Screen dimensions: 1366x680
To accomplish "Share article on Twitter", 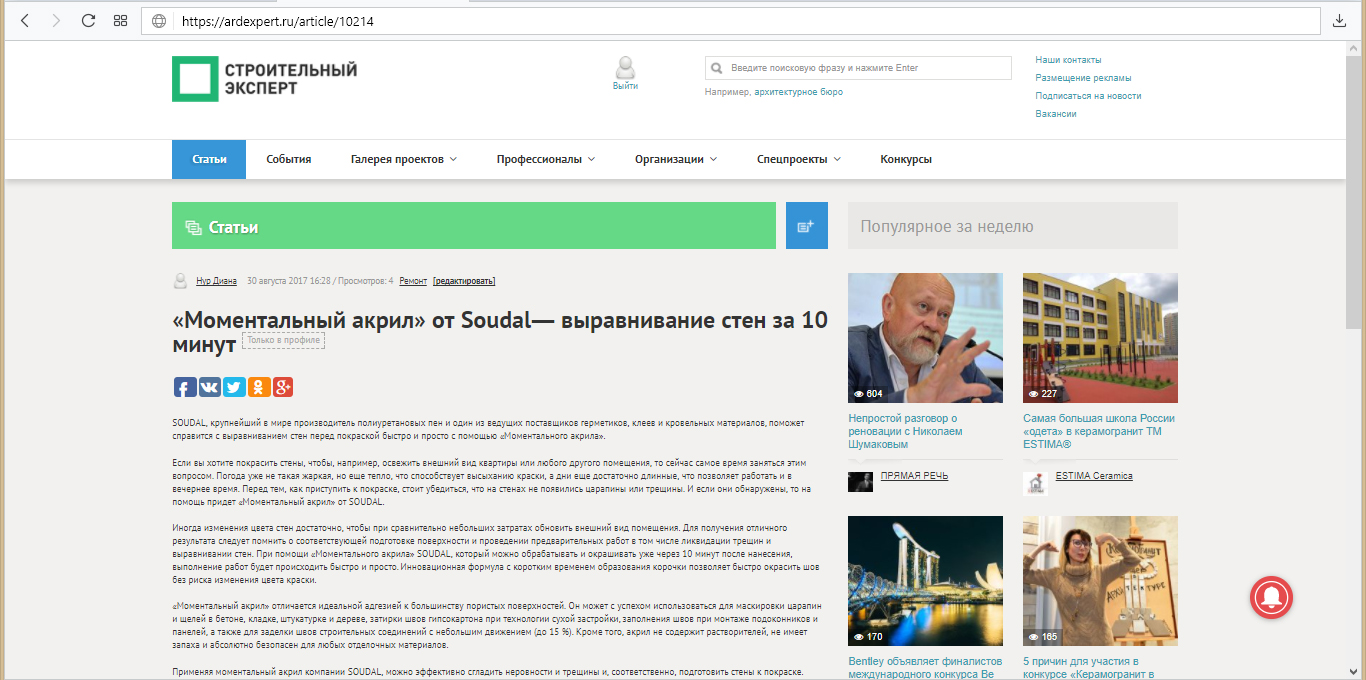I will tap(234, 387).
